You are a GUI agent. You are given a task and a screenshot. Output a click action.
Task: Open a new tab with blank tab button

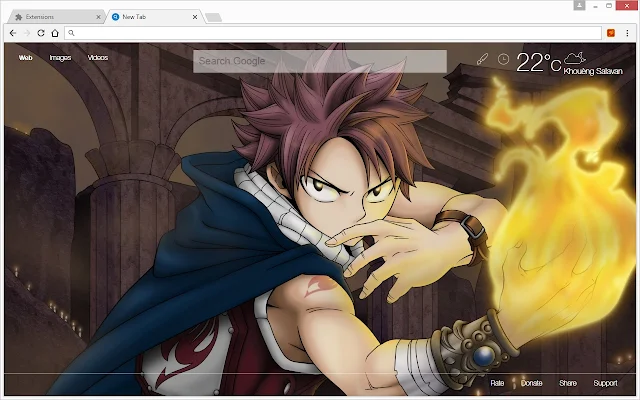point(213,17)
